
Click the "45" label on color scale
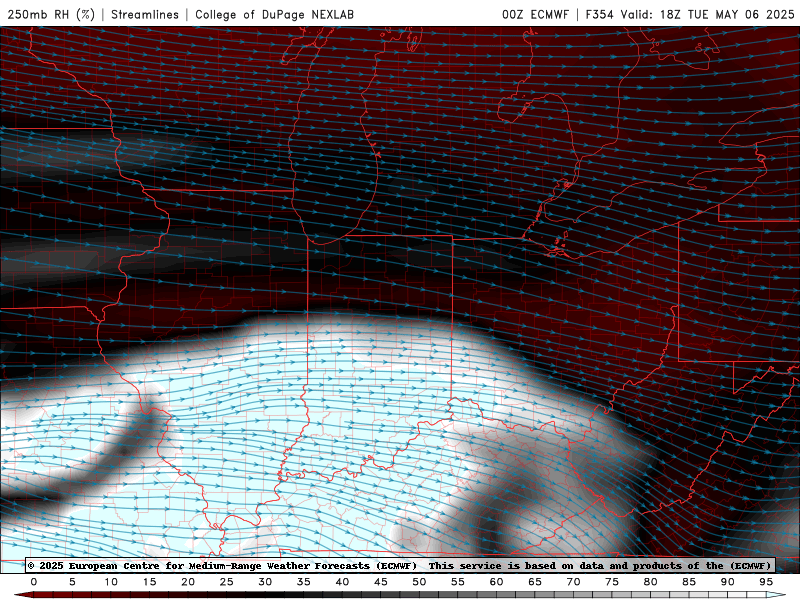click(x=381, y=582)
